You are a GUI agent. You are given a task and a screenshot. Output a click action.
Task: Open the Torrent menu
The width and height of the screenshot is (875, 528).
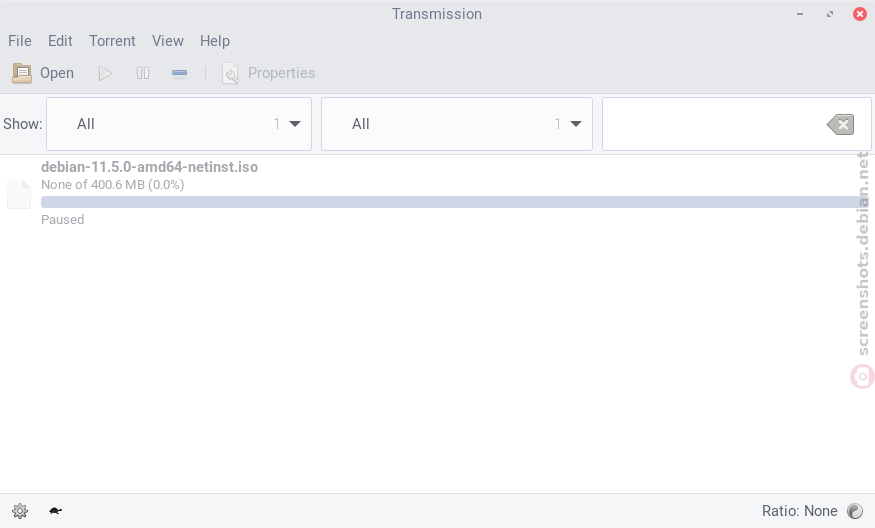(x=112, y=41)
